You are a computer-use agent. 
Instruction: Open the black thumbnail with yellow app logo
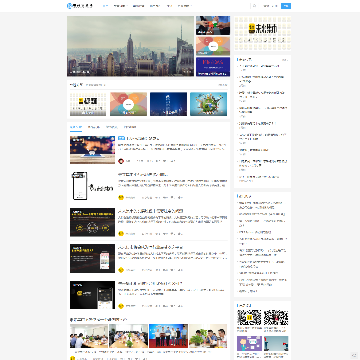point(92,295)
